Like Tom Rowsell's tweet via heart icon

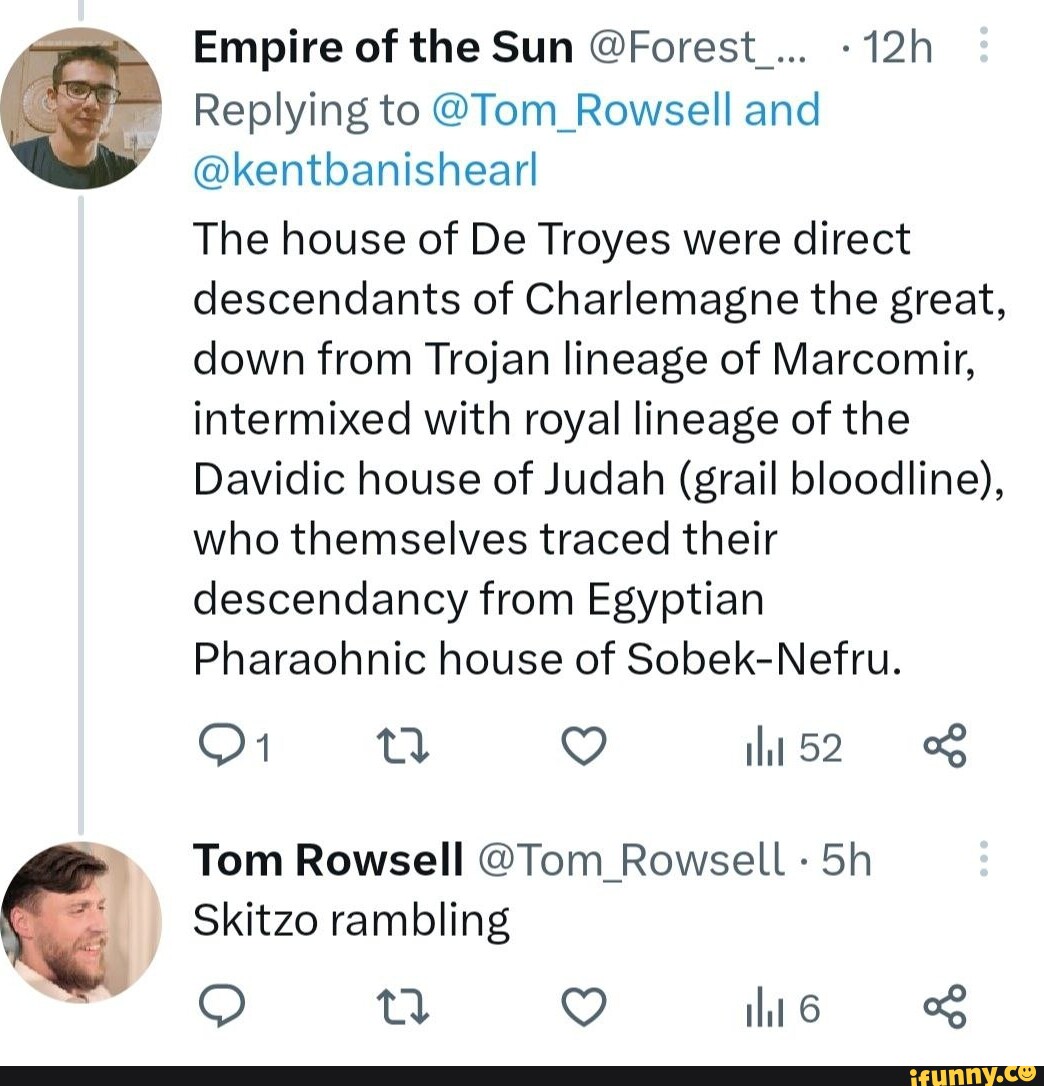[584, 1008]
